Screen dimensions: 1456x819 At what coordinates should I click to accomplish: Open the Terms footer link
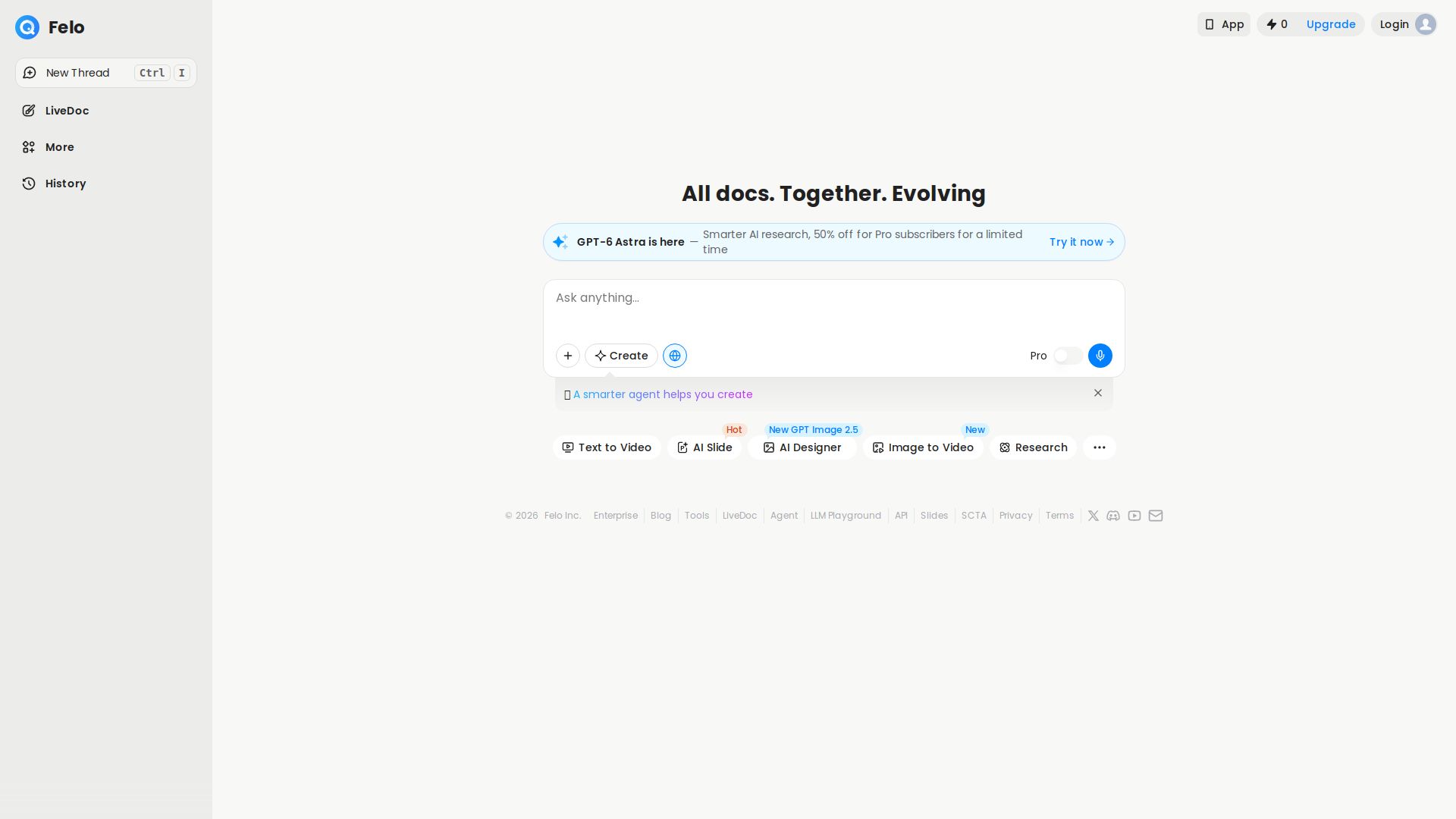point(1059,516)
